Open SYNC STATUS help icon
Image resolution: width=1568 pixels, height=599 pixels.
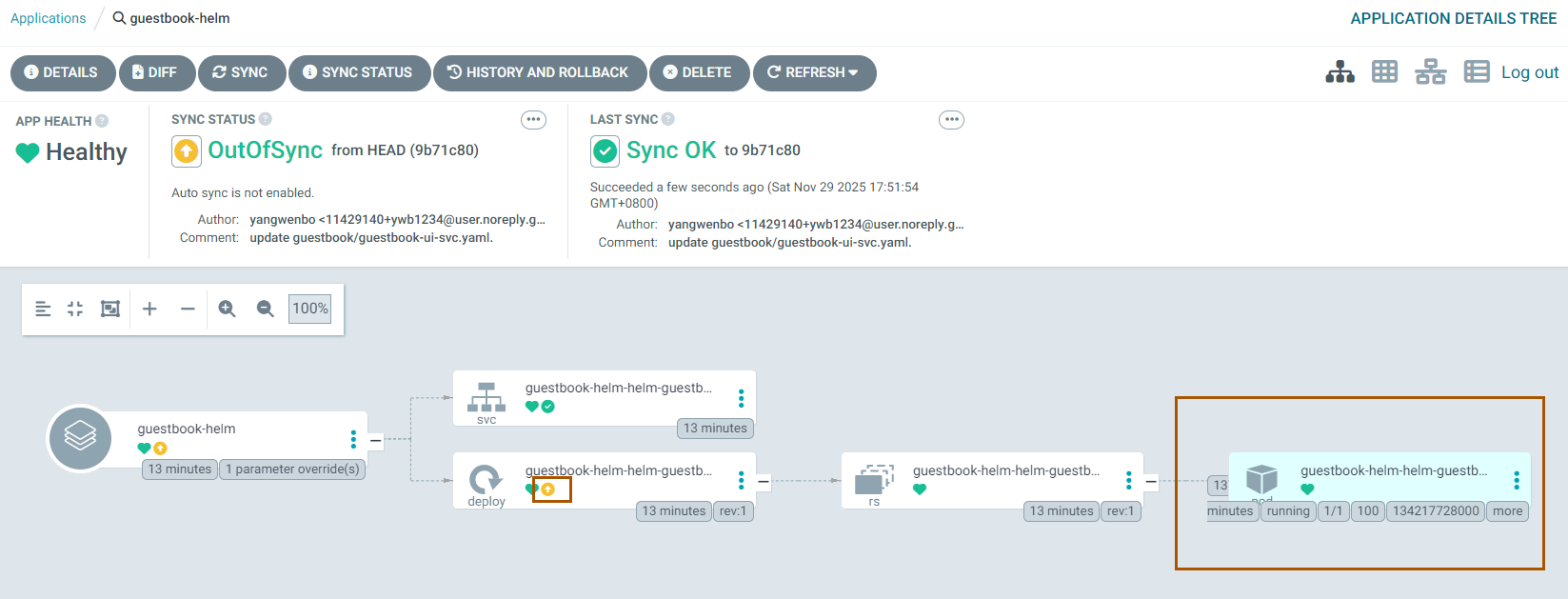(266, 119)
